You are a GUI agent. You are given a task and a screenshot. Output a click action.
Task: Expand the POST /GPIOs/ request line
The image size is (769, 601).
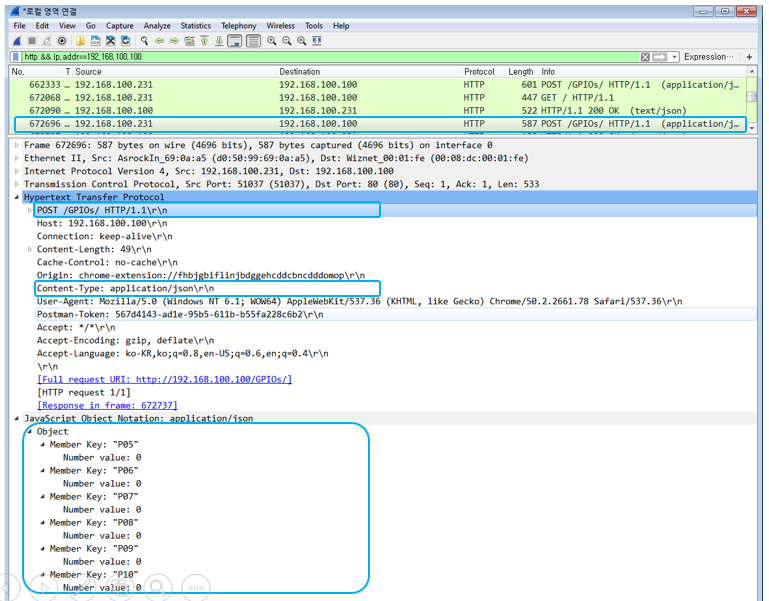click(x=29, y=210)
